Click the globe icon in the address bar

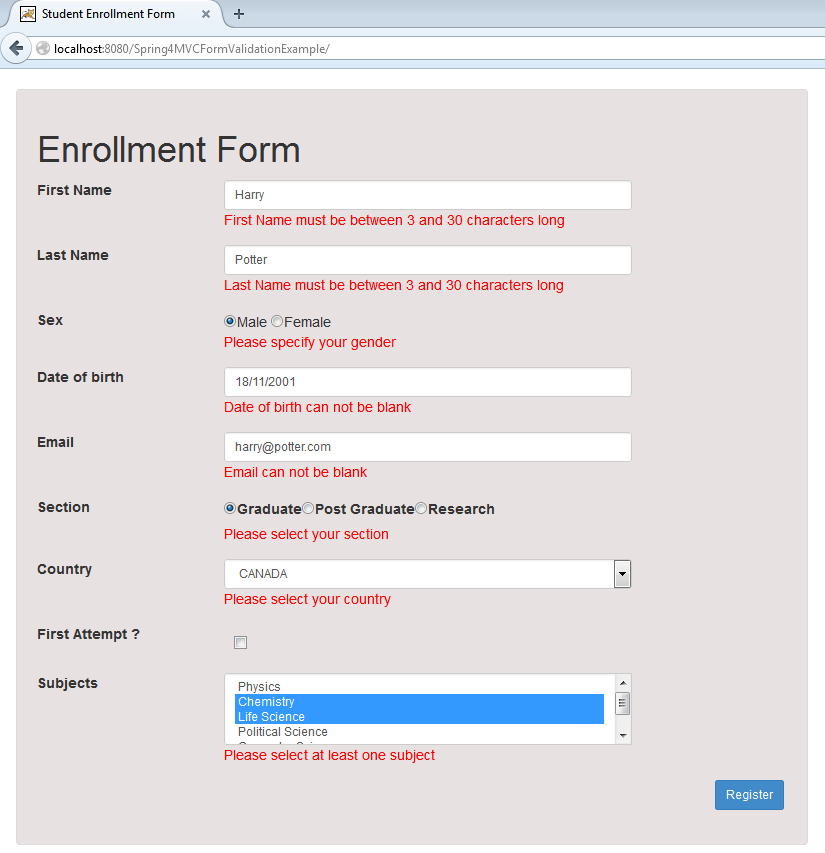[41, 47]
